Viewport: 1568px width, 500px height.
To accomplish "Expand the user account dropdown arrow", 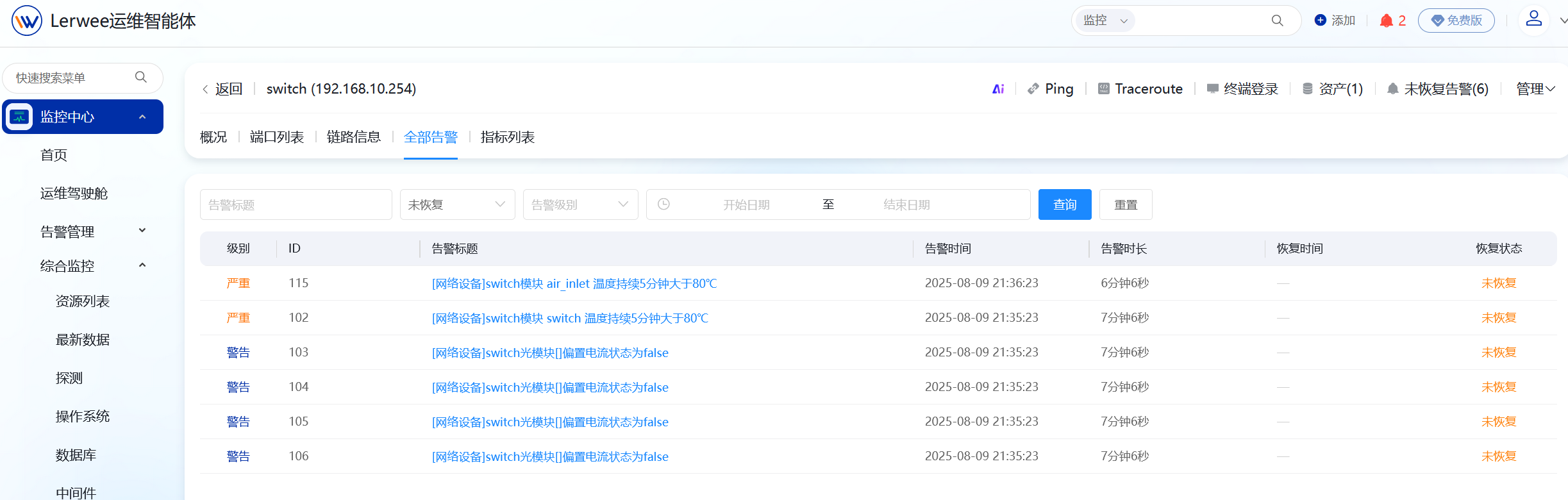I will [x=1563, y=21].
